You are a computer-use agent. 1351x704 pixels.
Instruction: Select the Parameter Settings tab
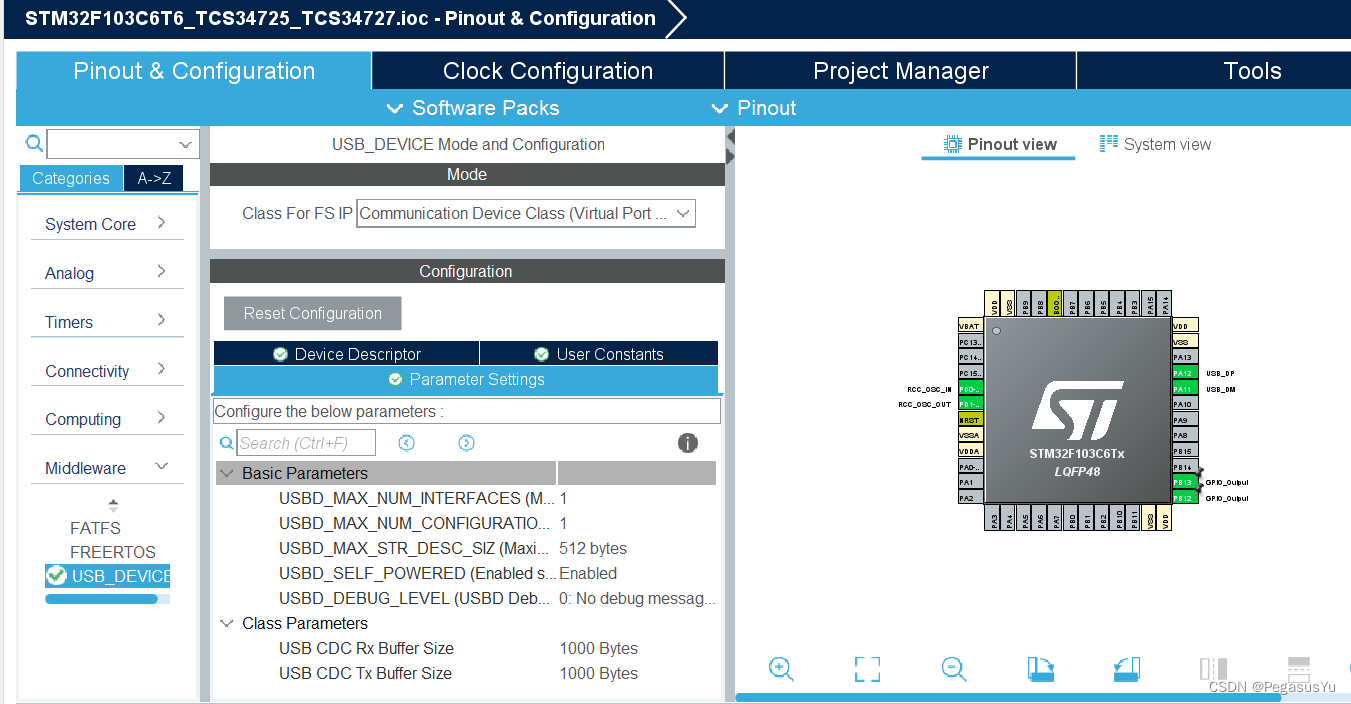[466, 380]
